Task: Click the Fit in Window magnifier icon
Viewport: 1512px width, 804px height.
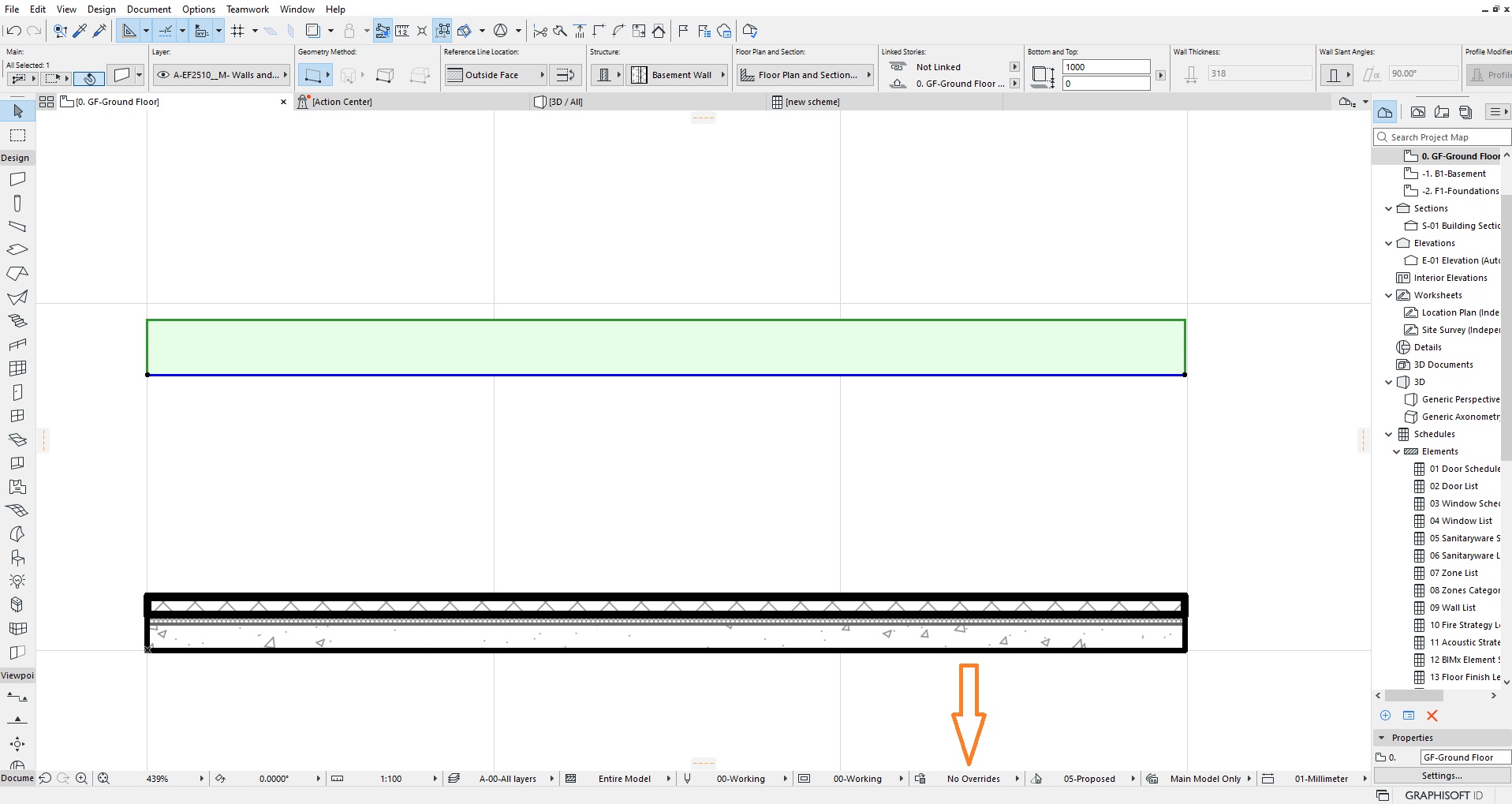Action: (x=103, y=779)
